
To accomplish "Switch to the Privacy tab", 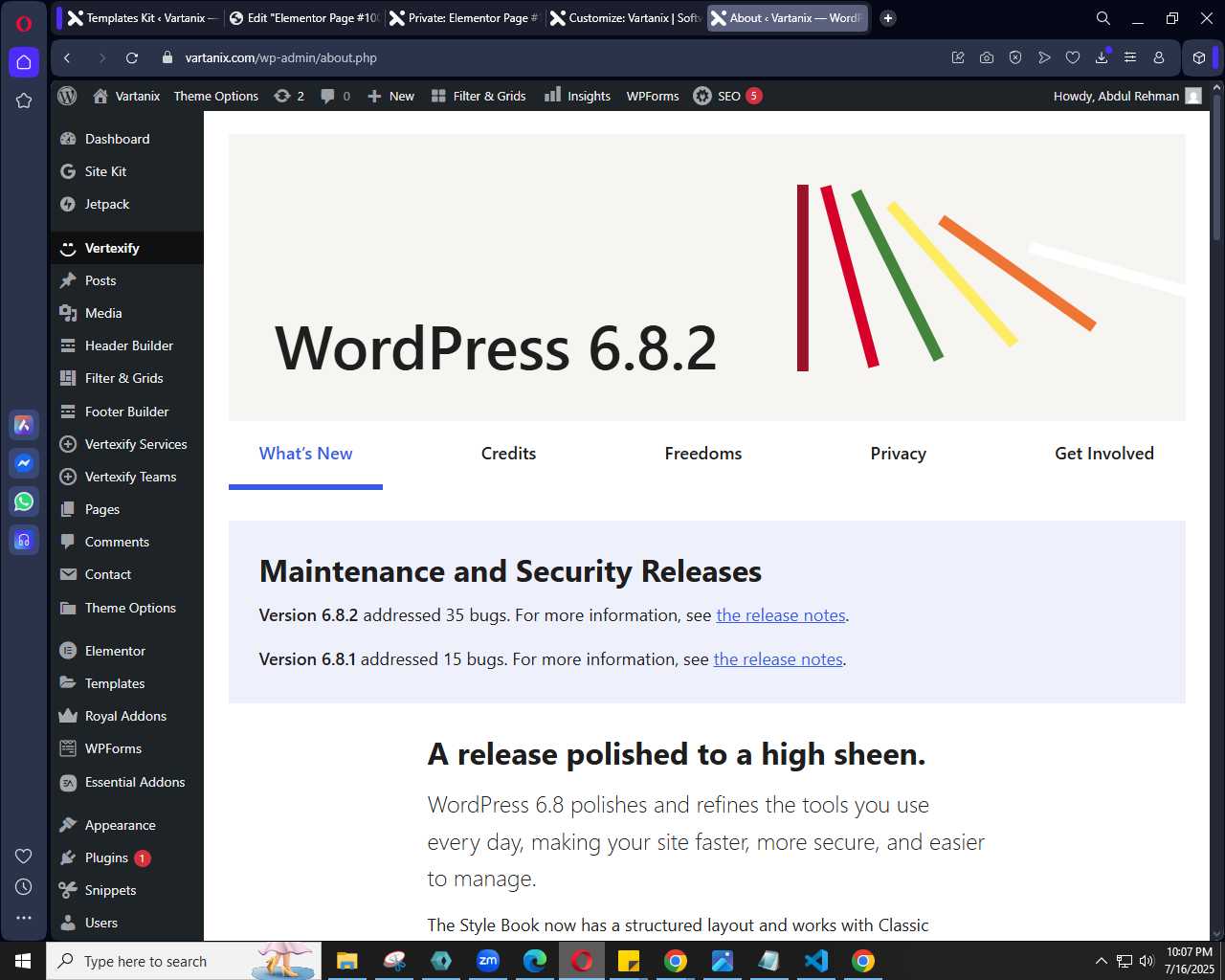I will 898,454.
